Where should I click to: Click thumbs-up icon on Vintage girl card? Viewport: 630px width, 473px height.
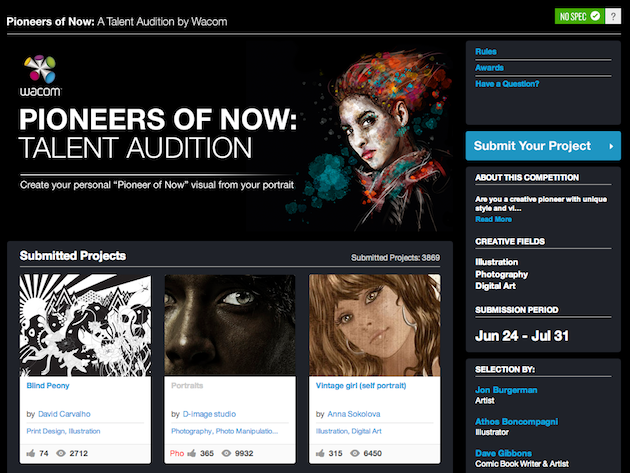click(x=320, y=453)
